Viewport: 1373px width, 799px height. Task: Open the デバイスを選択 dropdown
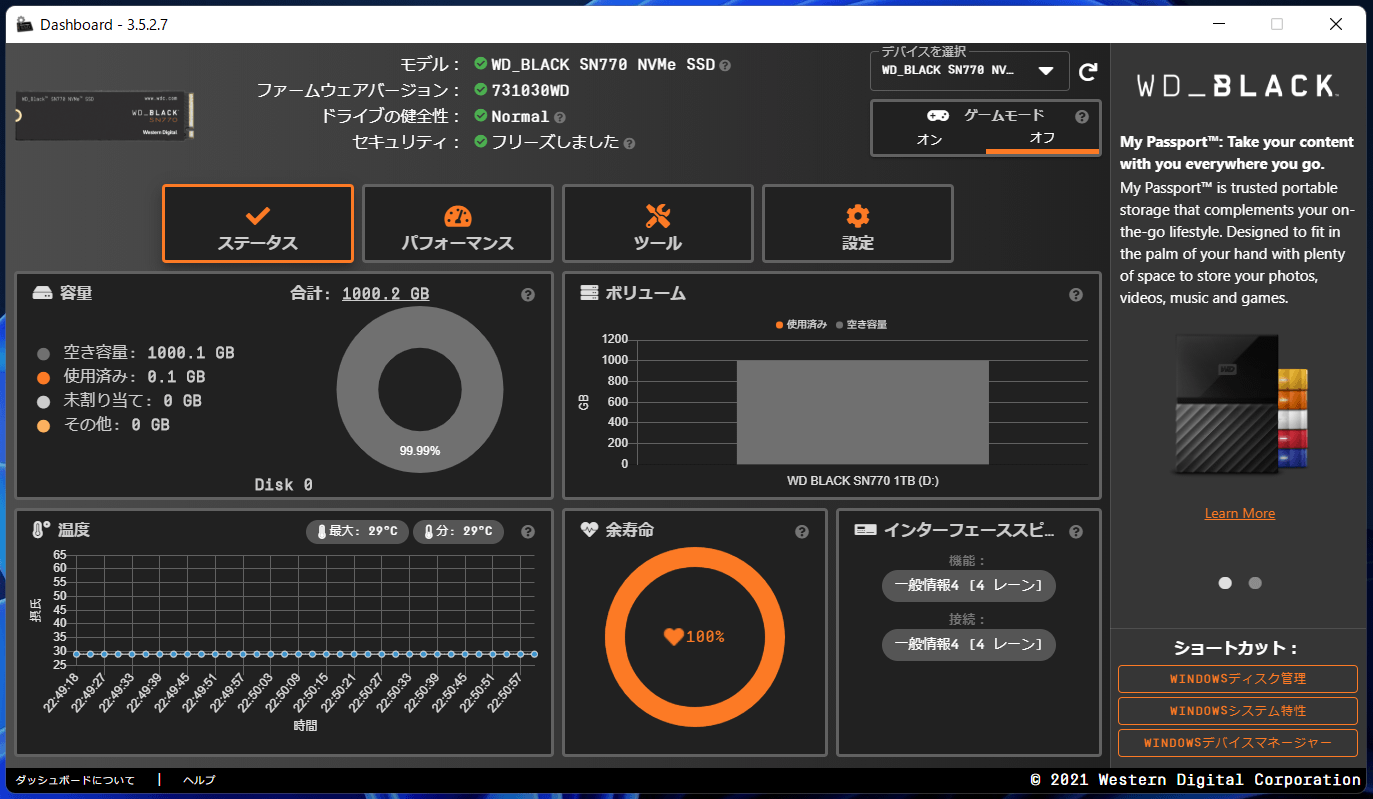tap(970, 72)
